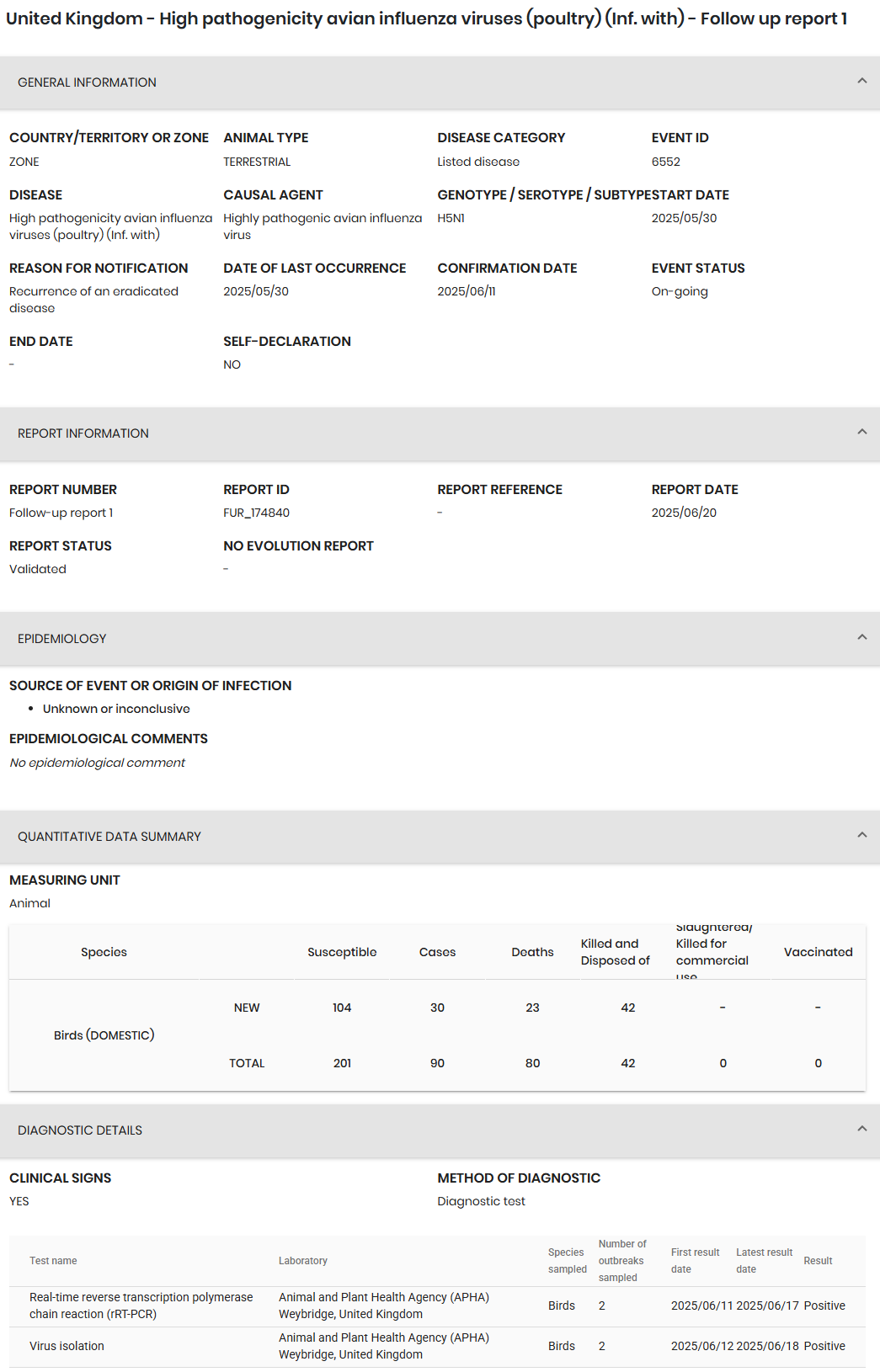Click the Diagnostic Details header title

click(x=80, y=1130)
